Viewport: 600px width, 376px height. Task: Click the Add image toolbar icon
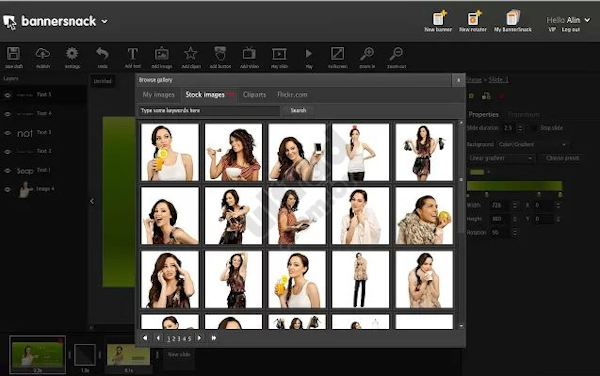pos(162,54)
